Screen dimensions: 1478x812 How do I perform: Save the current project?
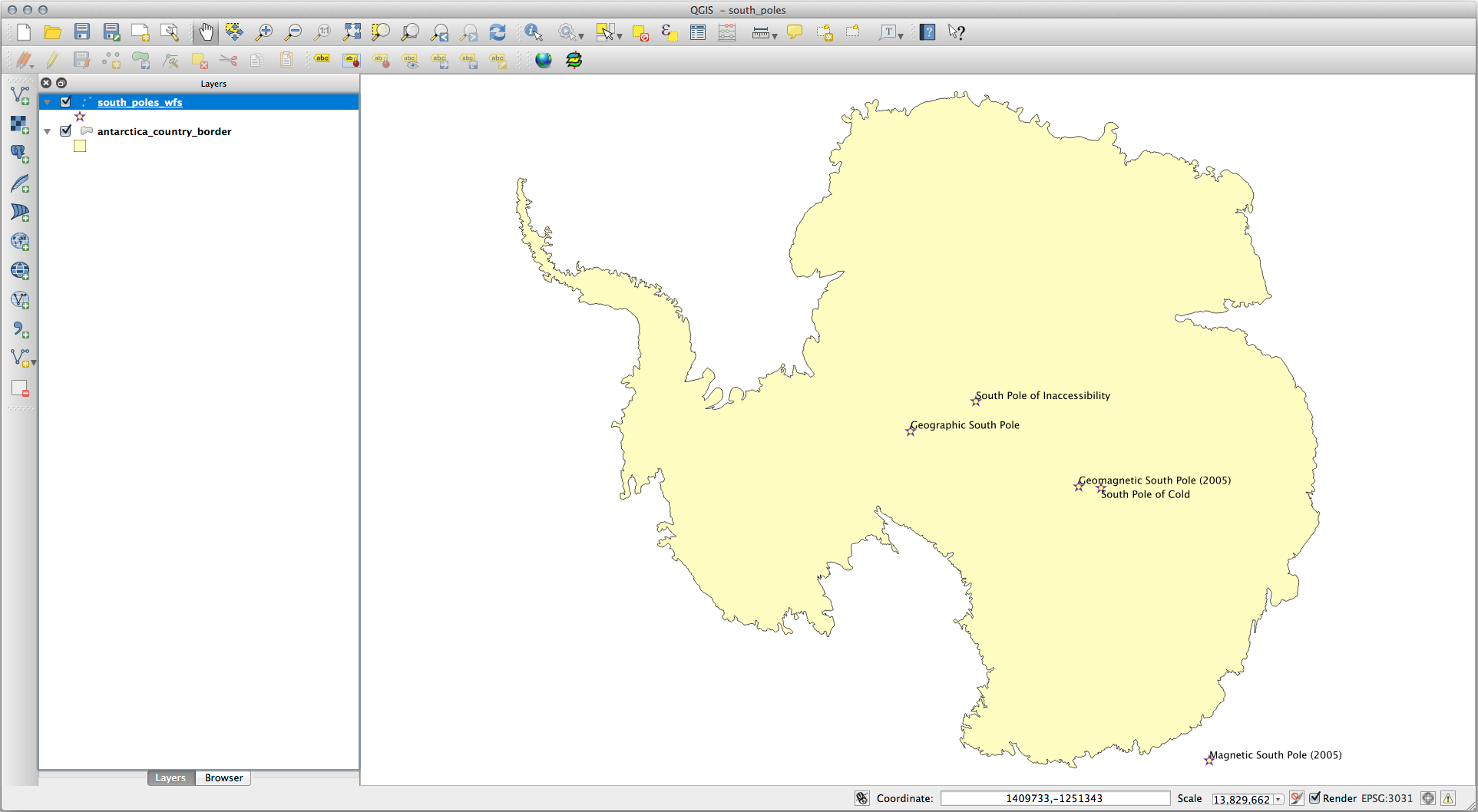tap(82, 32)
